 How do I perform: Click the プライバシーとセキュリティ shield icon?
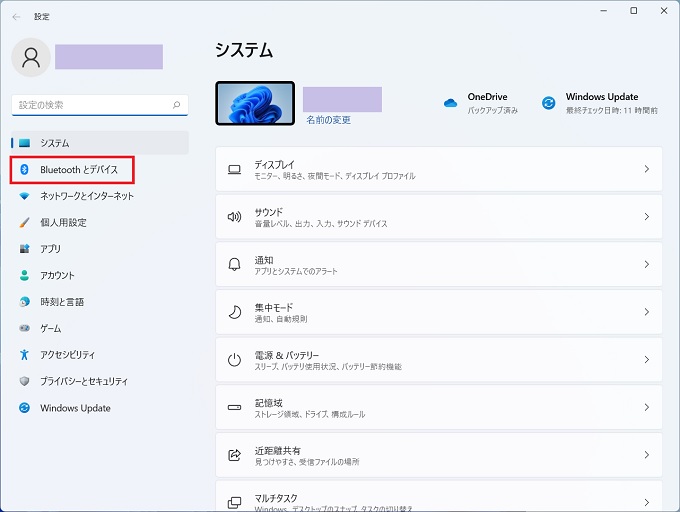[x=24, y=381]
